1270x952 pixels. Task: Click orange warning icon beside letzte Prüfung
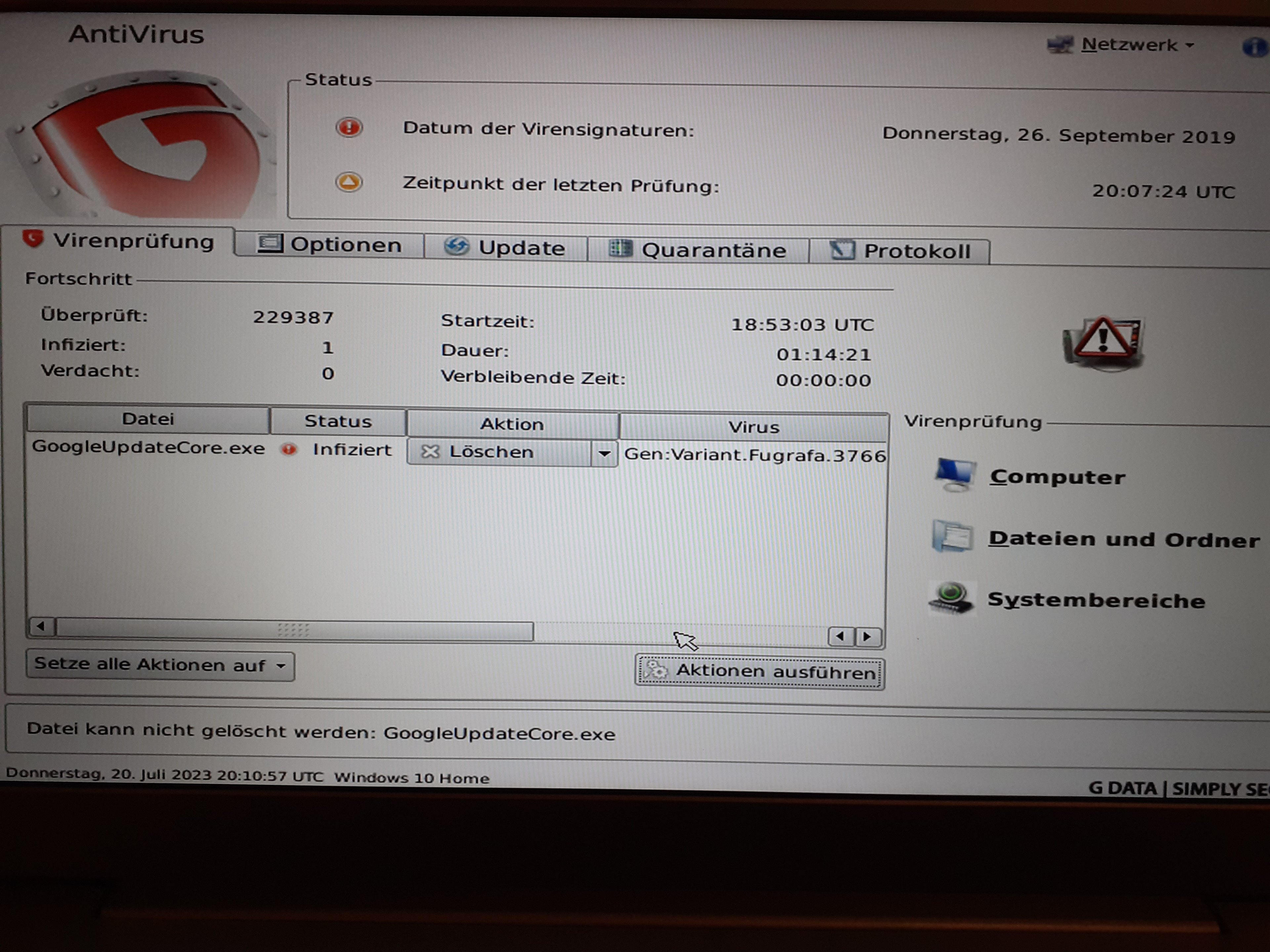tap(349, 182)
